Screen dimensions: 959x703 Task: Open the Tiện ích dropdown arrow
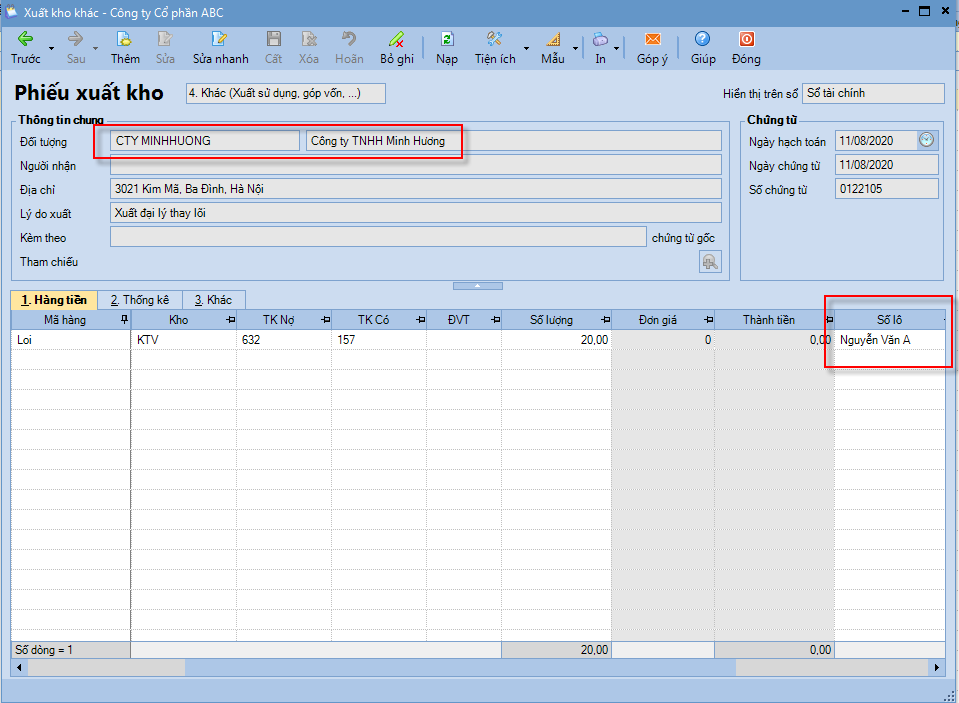pos(526,48)
